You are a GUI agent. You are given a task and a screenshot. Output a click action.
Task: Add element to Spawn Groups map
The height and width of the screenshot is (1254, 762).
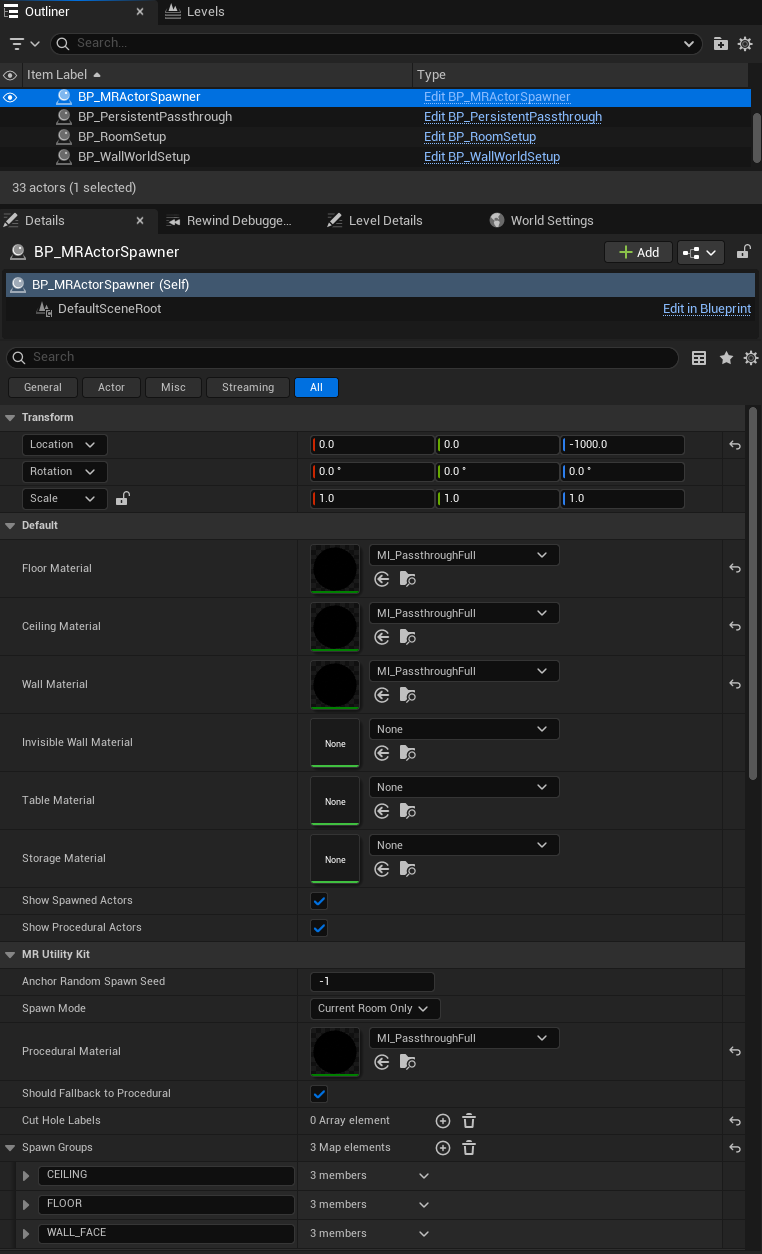point(443,1148)
